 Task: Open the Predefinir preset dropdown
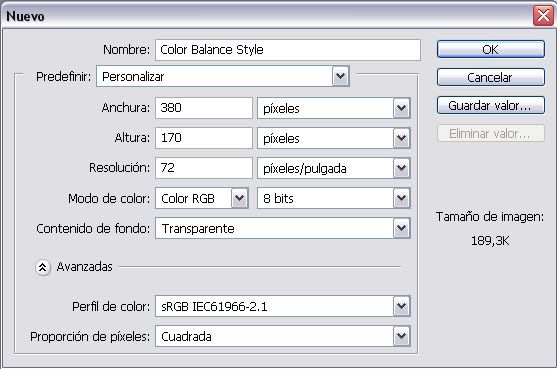[x=223, y=76]
